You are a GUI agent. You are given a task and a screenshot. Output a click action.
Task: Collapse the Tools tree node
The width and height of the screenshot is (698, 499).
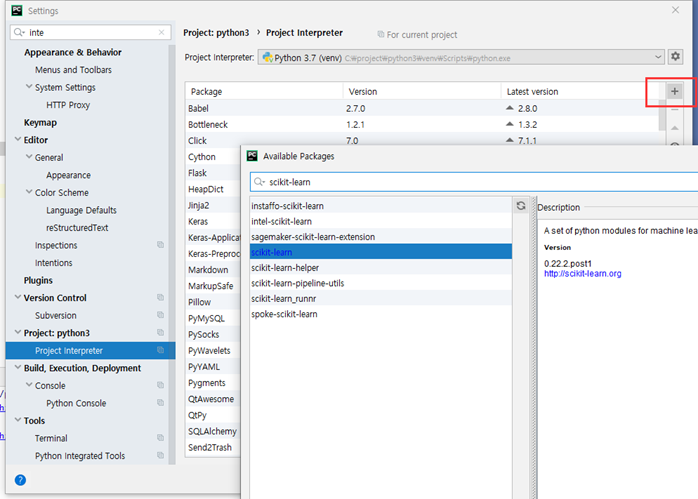click(x=18, y=420)
